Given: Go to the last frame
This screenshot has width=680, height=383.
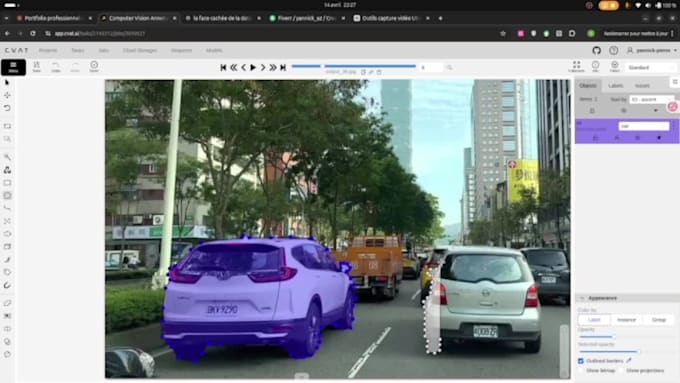Looking at the screenshot, I should pos(283,67).
